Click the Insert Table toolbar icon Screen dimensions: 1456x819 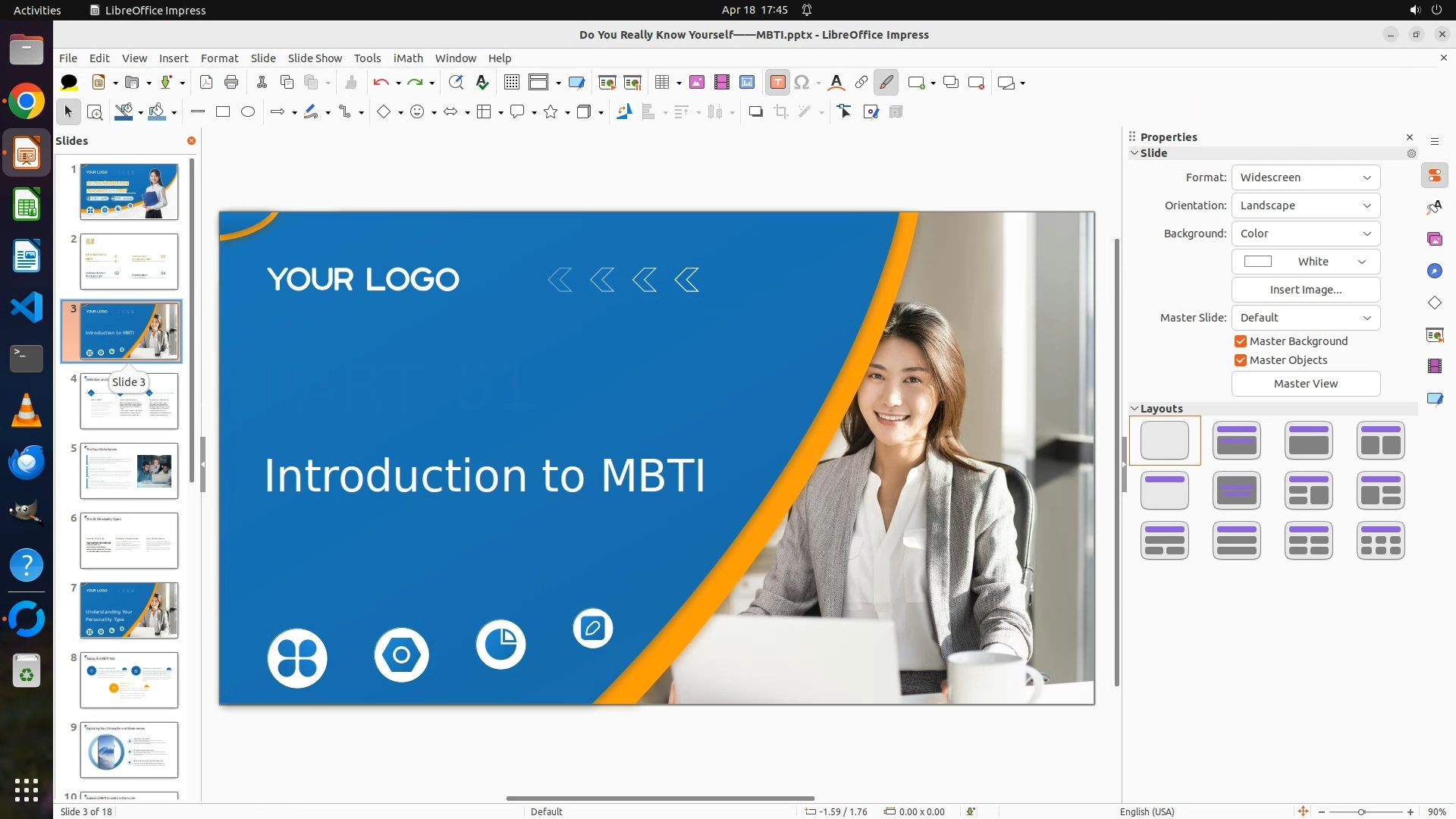coord(662,83)
